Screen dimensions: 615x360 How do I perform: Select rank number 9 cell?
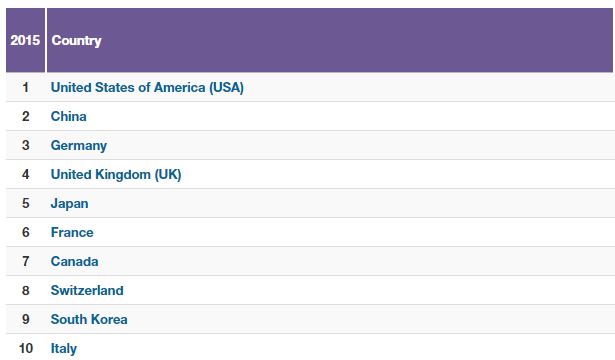point(25,319)
